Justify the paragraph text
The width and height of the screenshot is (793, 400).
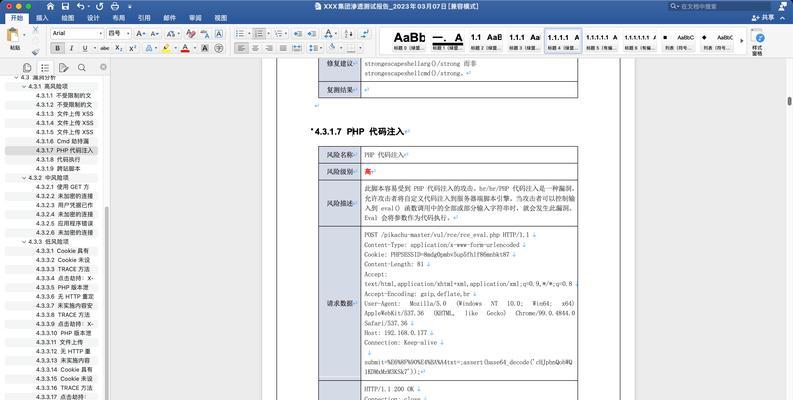[283, 48]
